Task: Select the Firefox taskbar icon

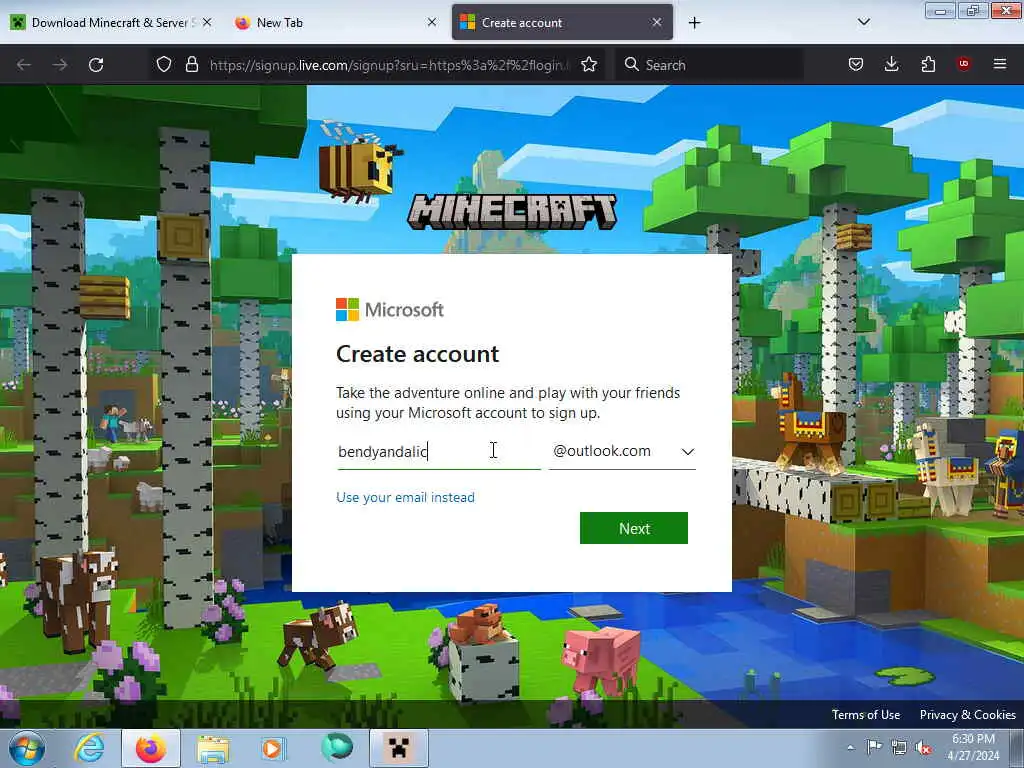Action: (151, 748)
